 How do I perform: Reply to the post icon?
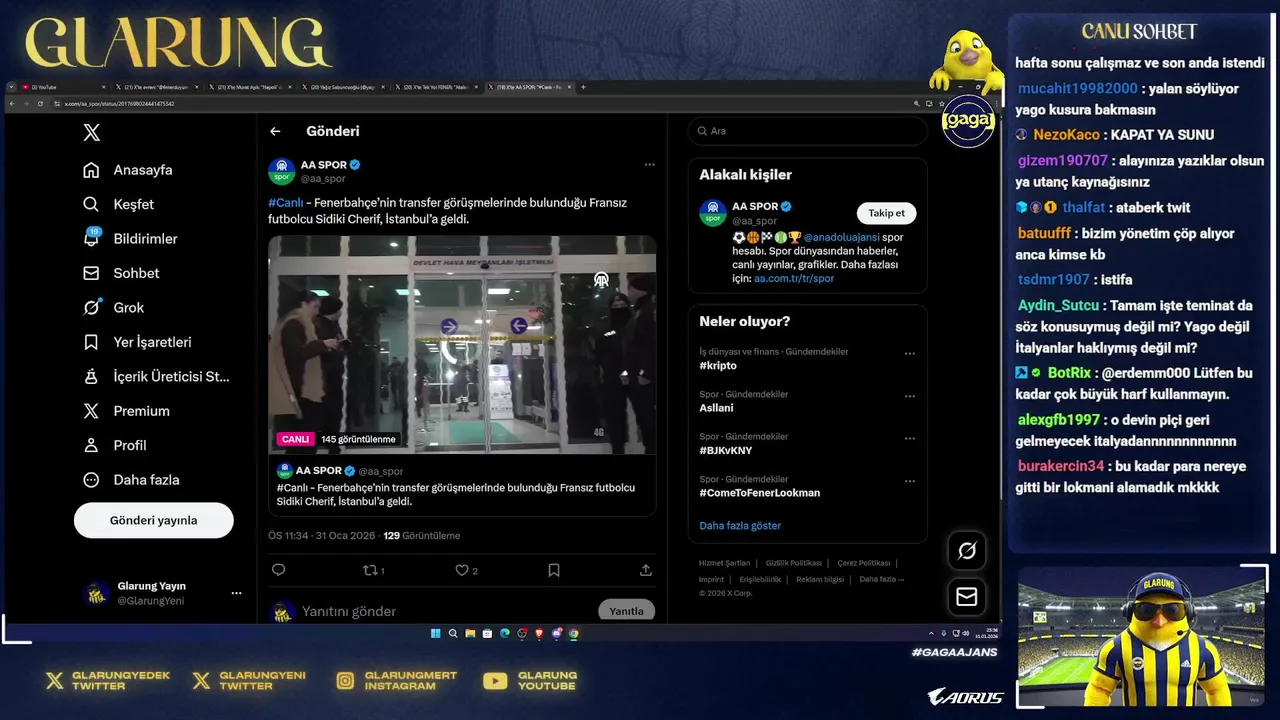279,570
